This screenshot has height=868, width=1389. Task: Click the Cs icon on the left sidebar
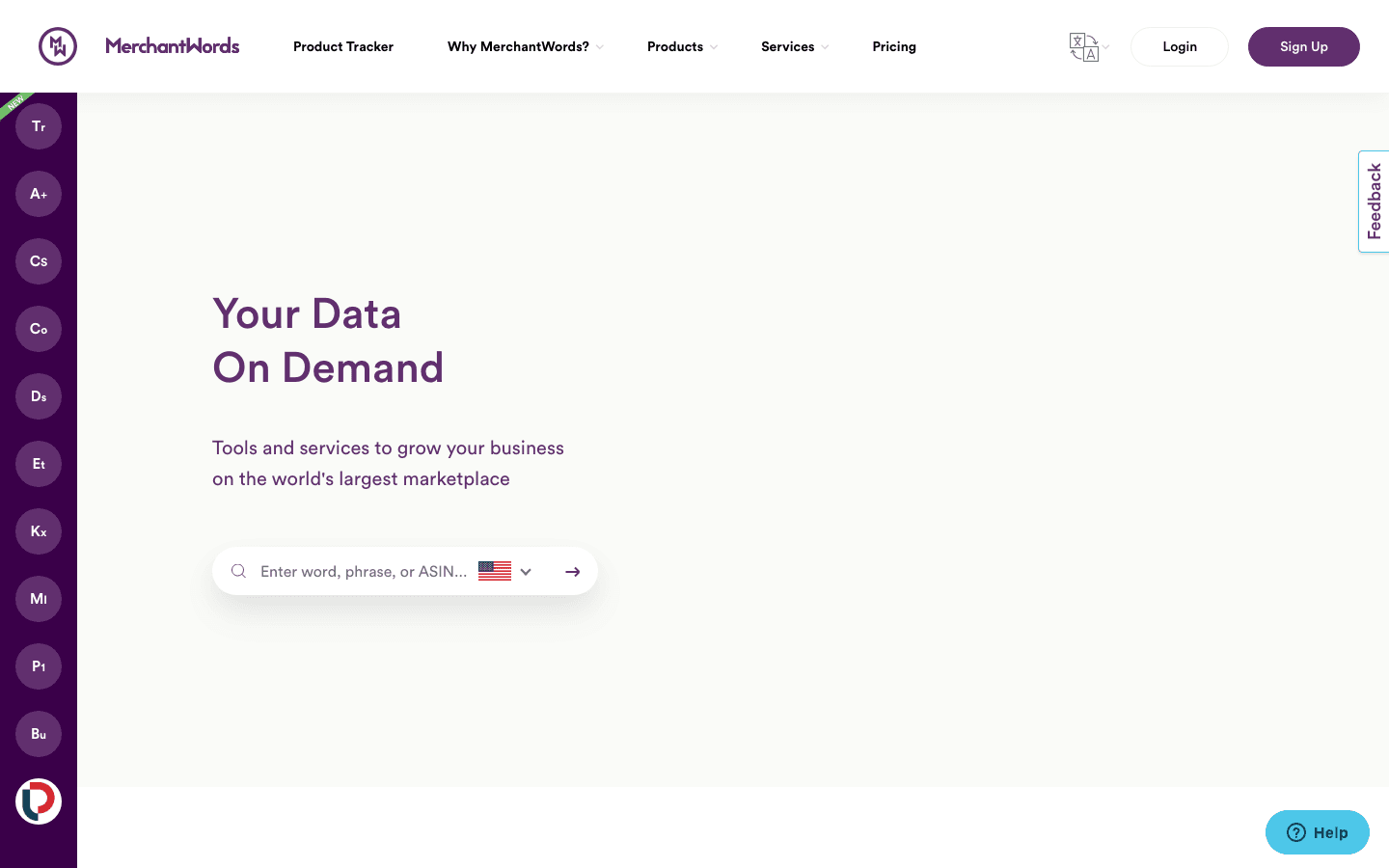pos(39,261)
